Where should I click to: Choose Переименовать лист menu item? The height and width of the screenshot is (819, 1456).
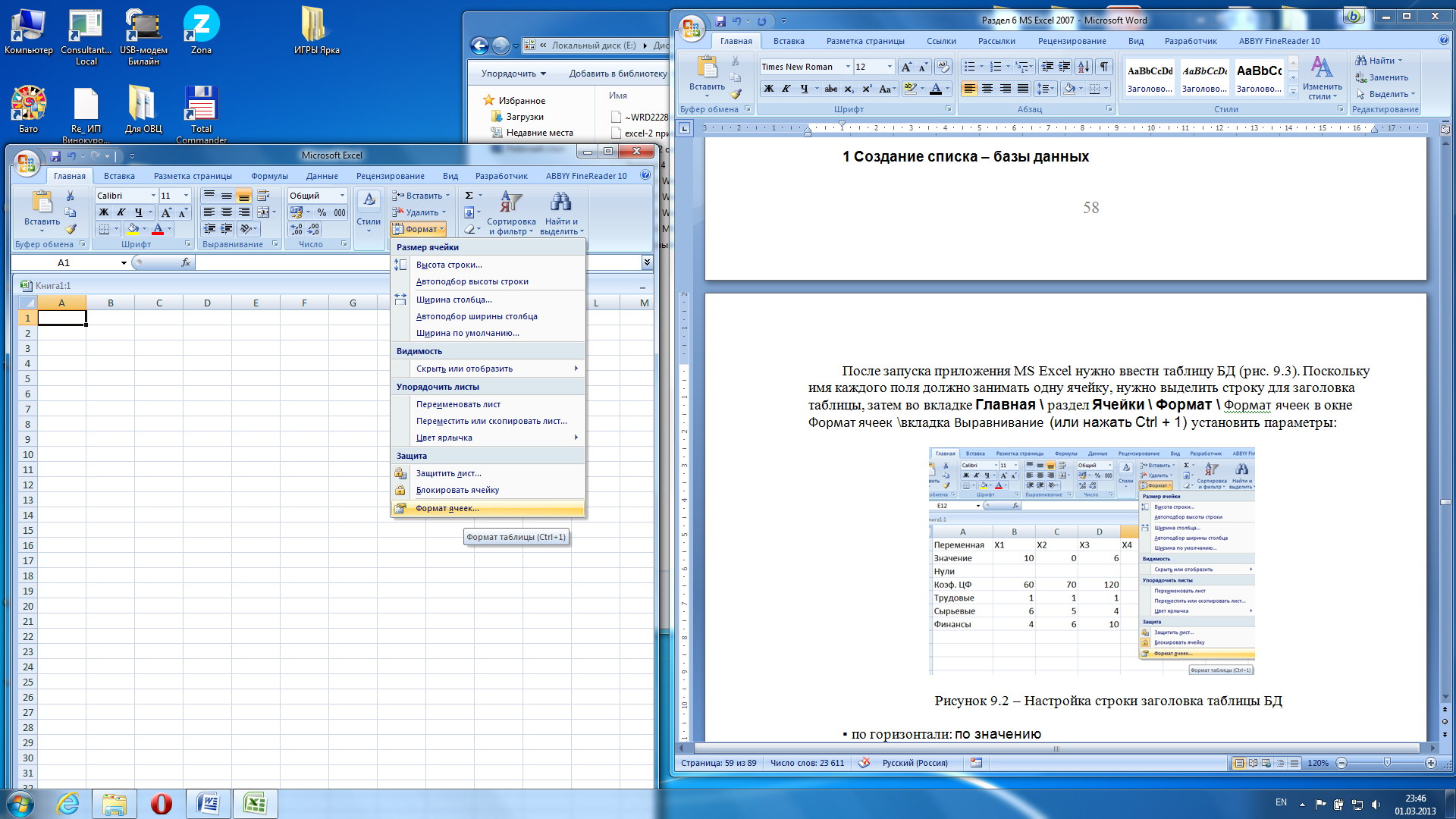[488, 404]
